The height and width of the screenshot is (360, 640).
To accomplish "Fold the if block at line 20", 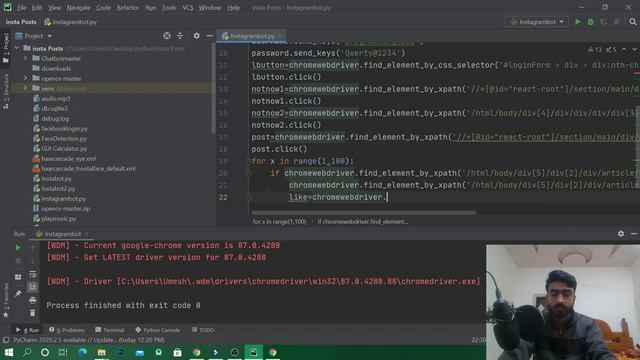I will pyautogui.click(x=248, y=173).
